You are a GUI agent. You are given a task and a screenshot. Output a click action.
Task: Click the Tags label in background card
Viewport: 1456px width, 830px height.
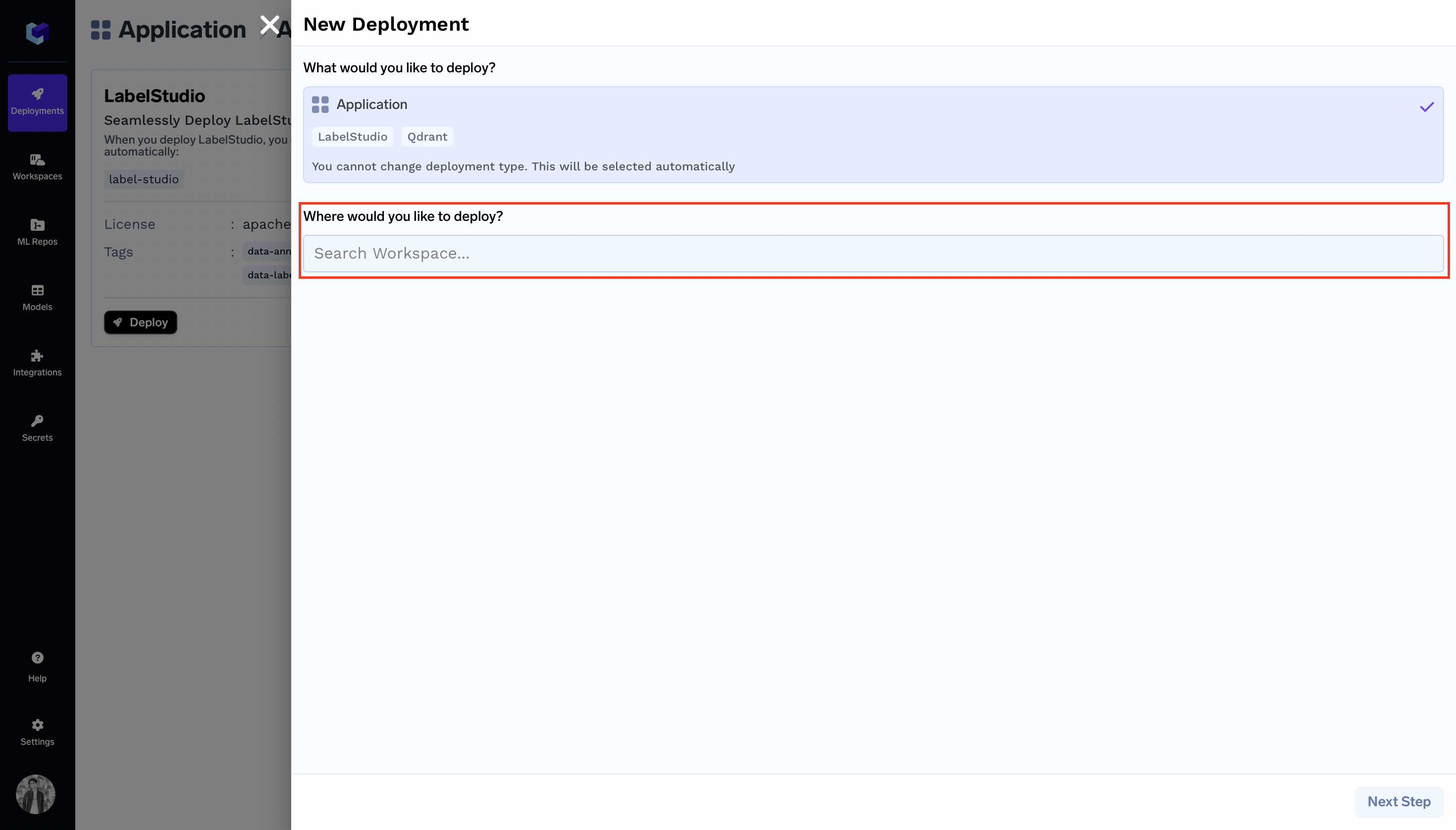coord(118,252)
